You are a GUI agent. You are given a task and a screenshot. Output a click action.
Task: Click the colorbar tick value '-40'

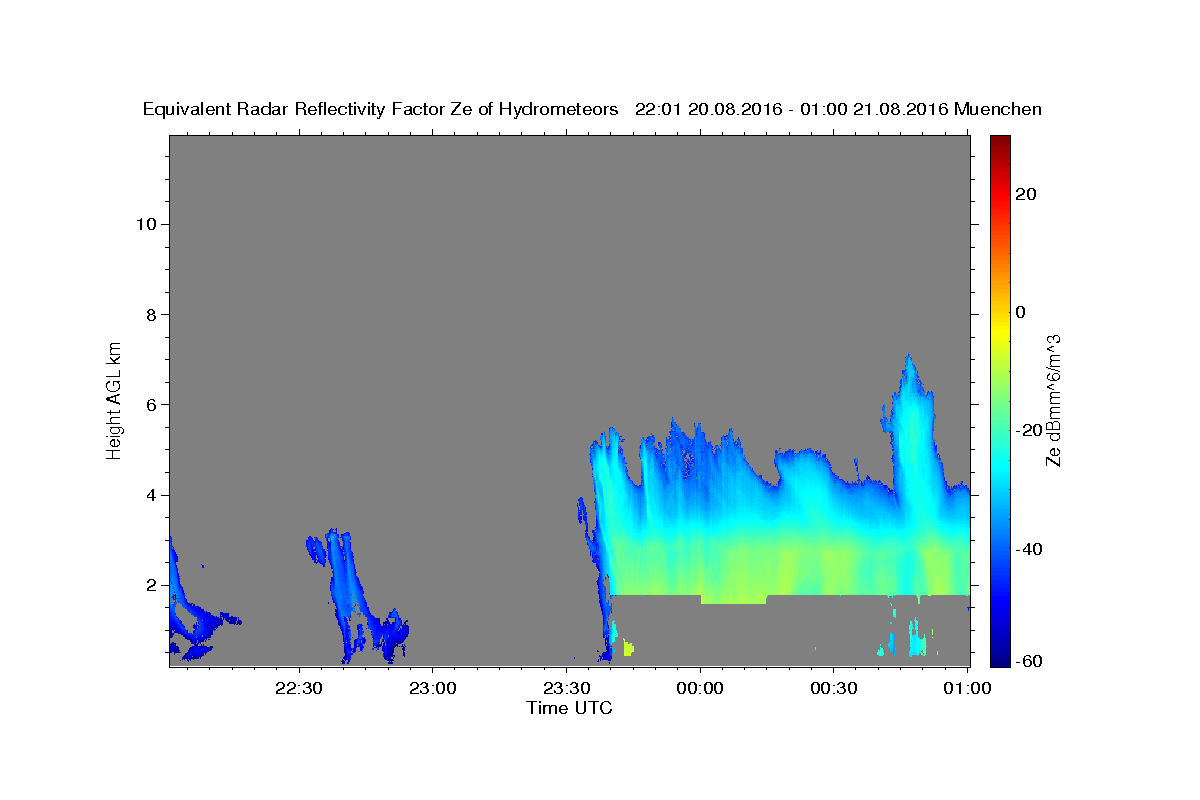pyautogui.click(x=1030, y=548)
